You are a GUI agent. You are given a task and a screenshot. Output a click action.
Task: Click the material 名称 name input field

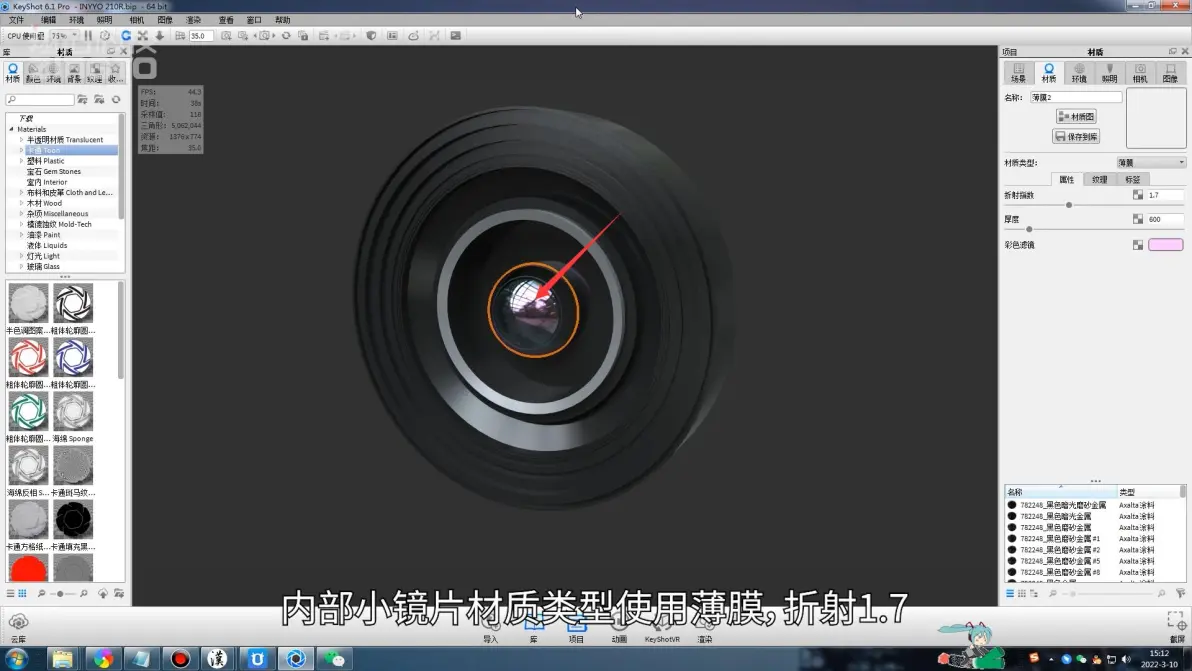1076,97
